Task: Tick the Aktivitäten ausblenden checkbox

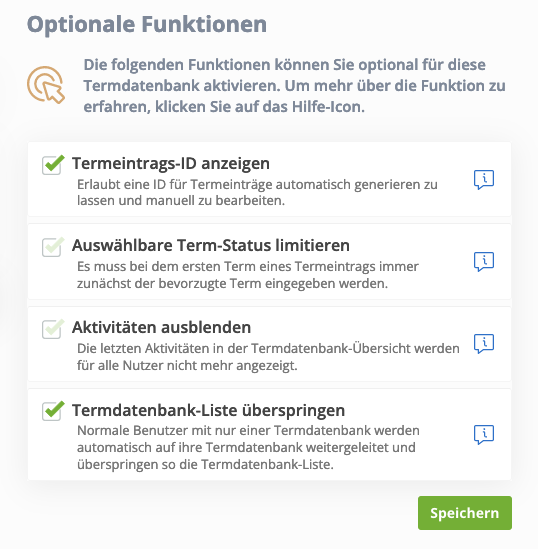Action: (x=53, y=329)
